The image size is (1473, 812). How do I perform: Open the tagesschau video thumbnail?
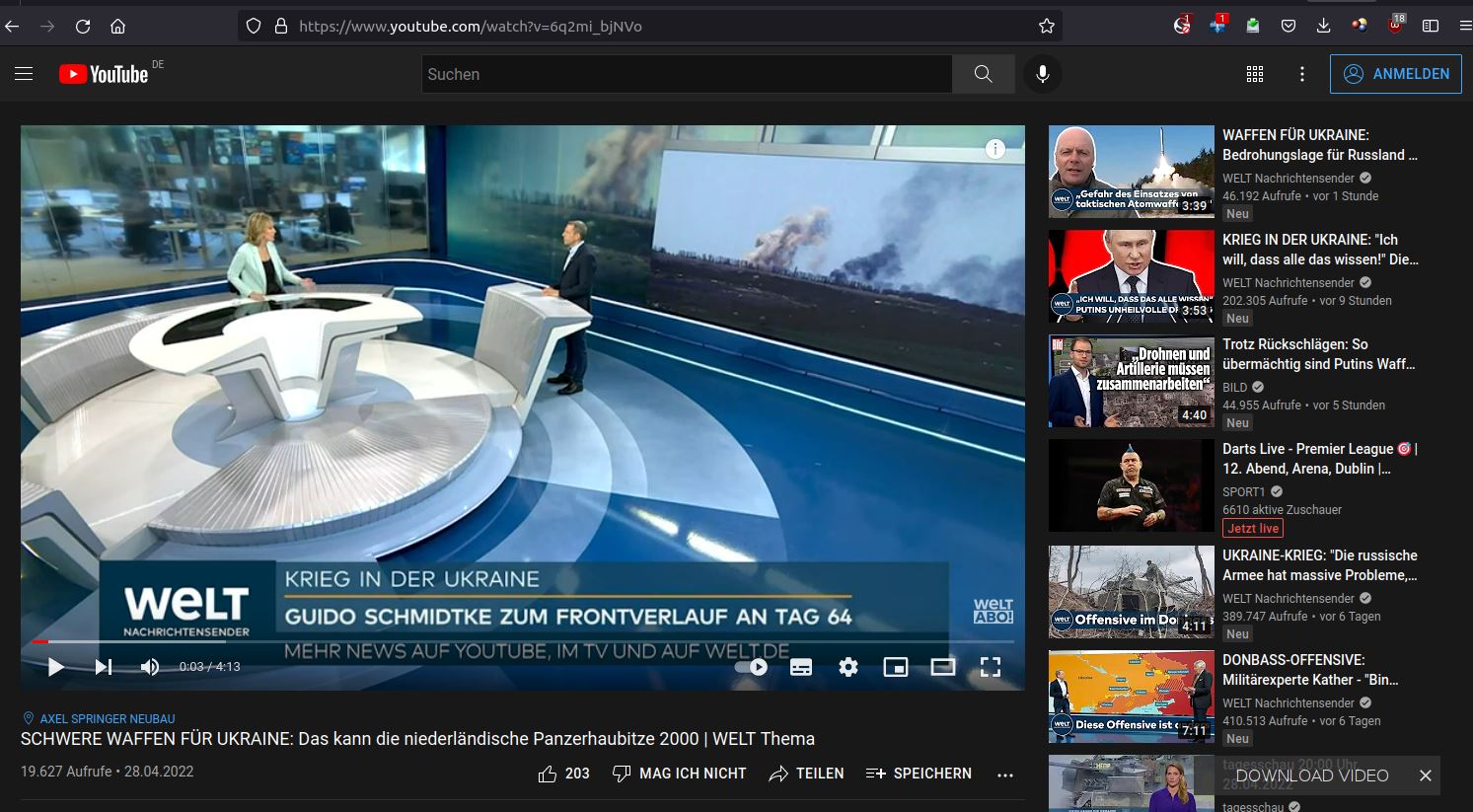click(1132, 783)
